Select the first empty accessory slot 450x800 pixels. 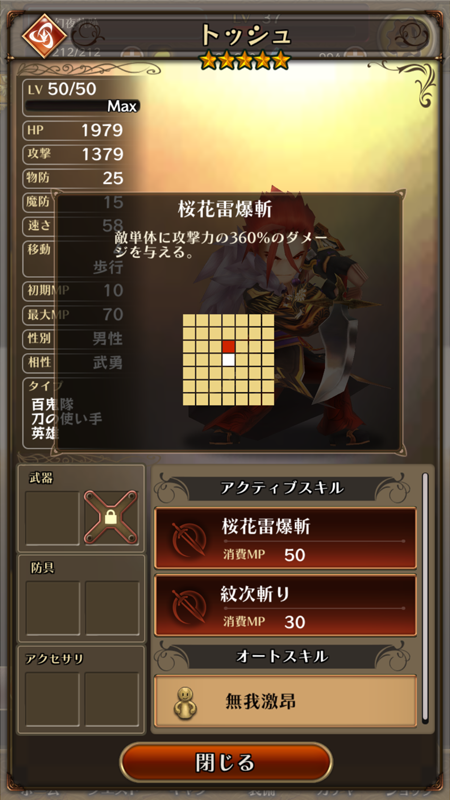pos(53,699)
